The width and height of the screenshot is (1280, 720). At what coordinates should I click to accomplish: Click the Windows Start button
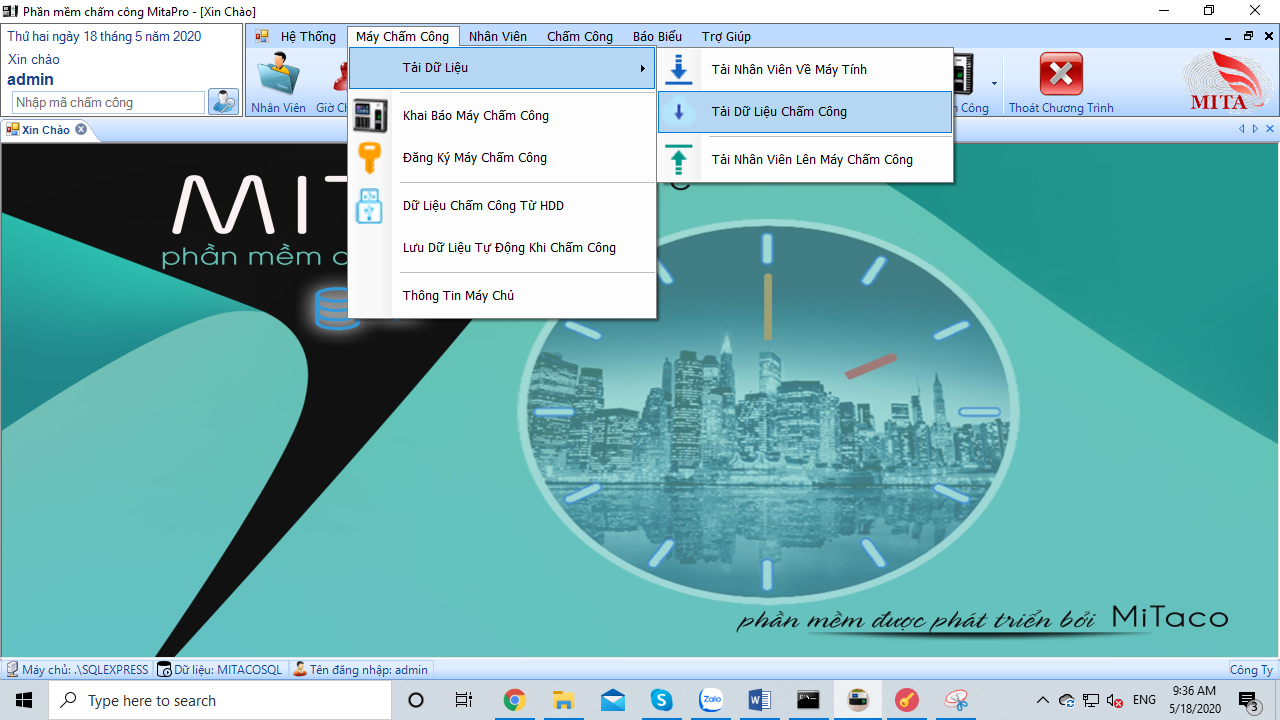coord(24,700)
